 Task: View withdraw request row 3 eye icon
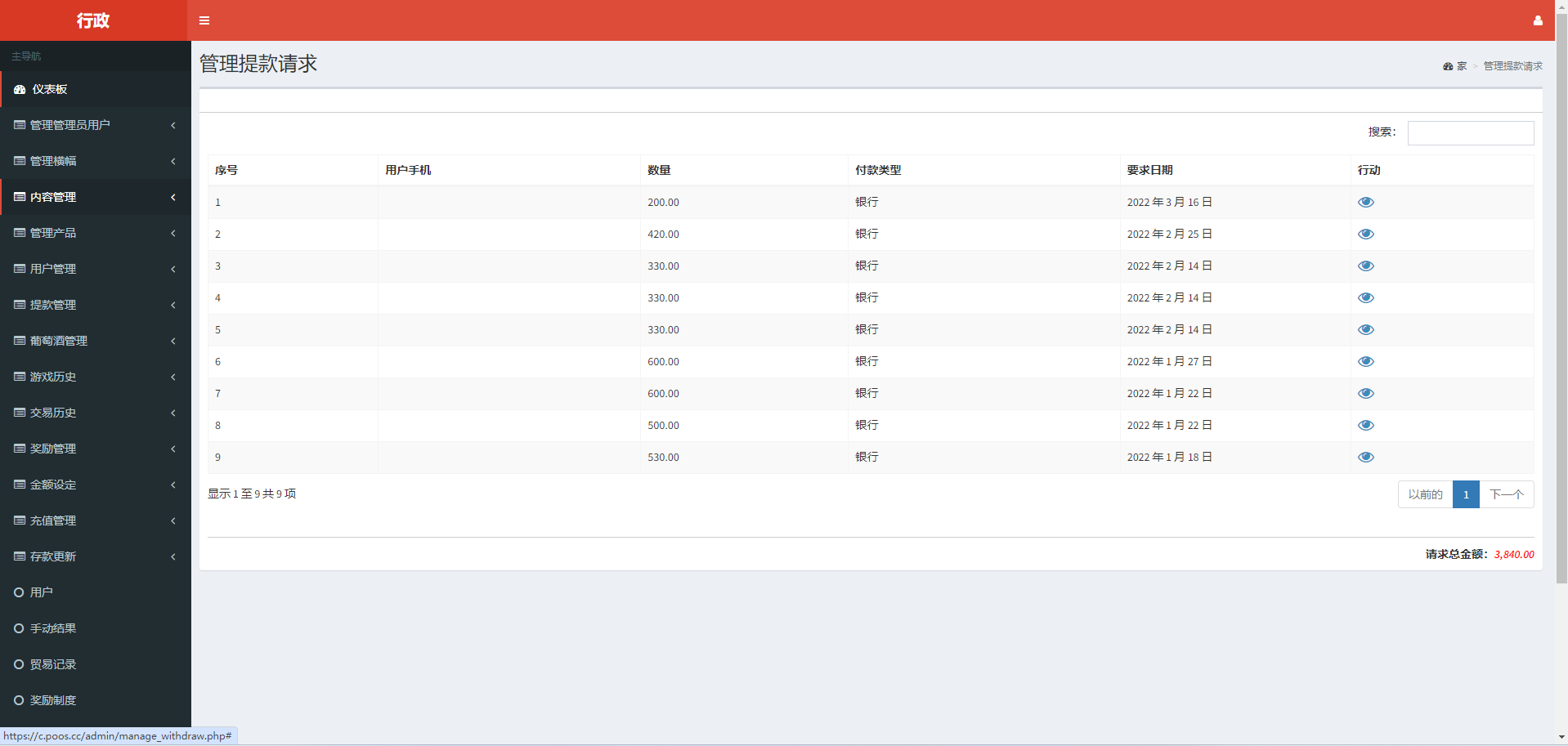(1366, 266)
